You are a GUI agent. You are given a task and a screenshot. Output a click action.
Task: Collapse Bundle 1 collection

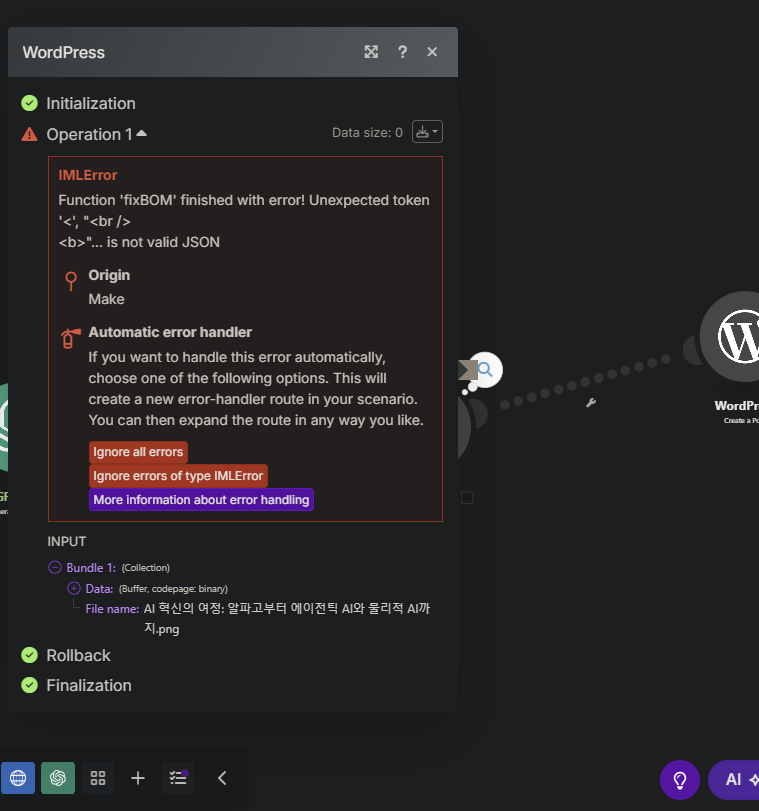point(55,567)
